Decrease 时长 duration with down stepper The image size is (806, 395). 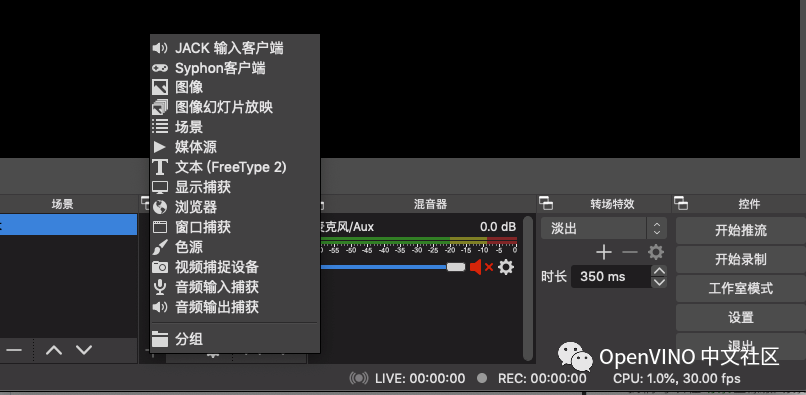click(659, 282)
